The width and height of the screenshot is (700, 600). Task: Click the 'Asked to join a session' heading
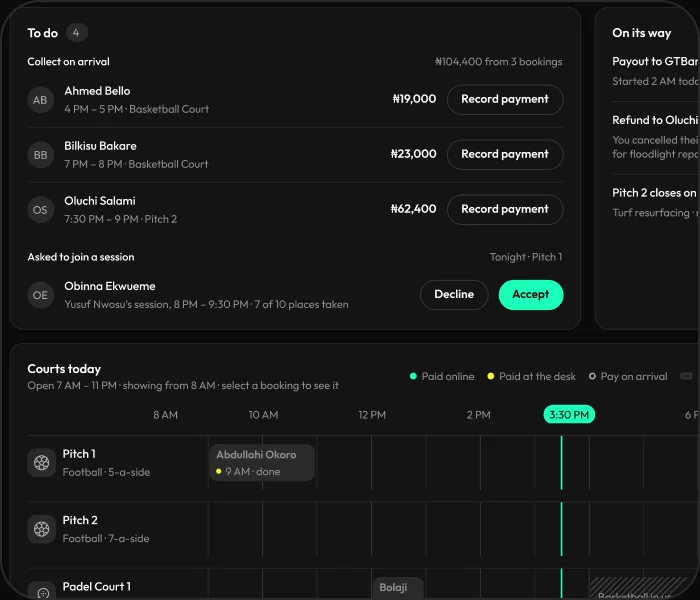point(81,257)
